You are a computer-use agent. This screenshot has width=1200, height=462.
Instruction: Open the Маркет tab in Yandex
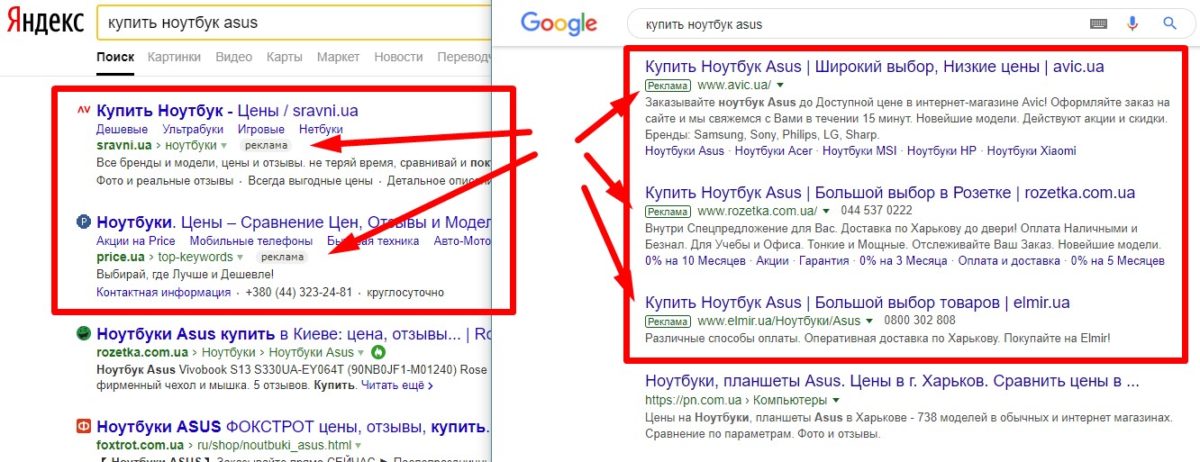tap(338, 57)
